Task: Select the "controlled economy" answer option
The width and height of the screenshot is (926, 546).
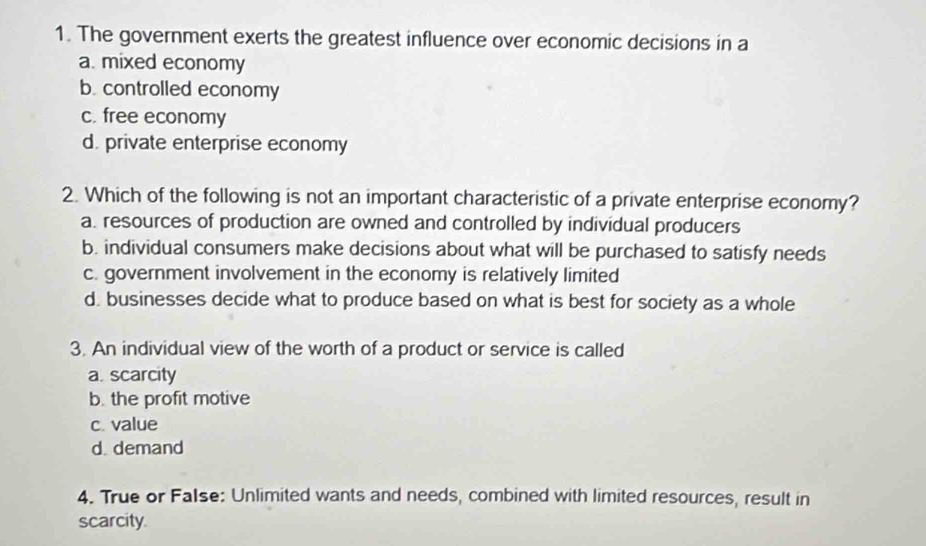Action: [x=190, y=90]
